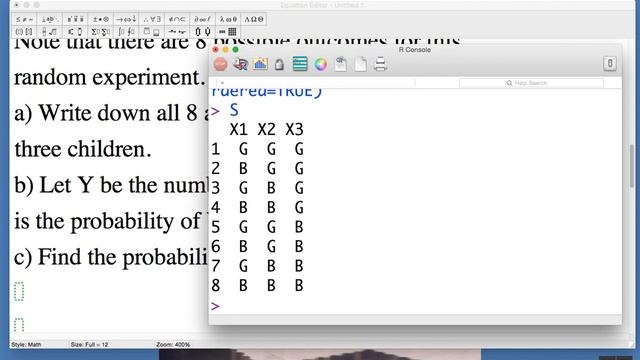Show command history striped list icon
This screenshot has height=360, width=640.
pyautogui.click(x=300, y=64)
